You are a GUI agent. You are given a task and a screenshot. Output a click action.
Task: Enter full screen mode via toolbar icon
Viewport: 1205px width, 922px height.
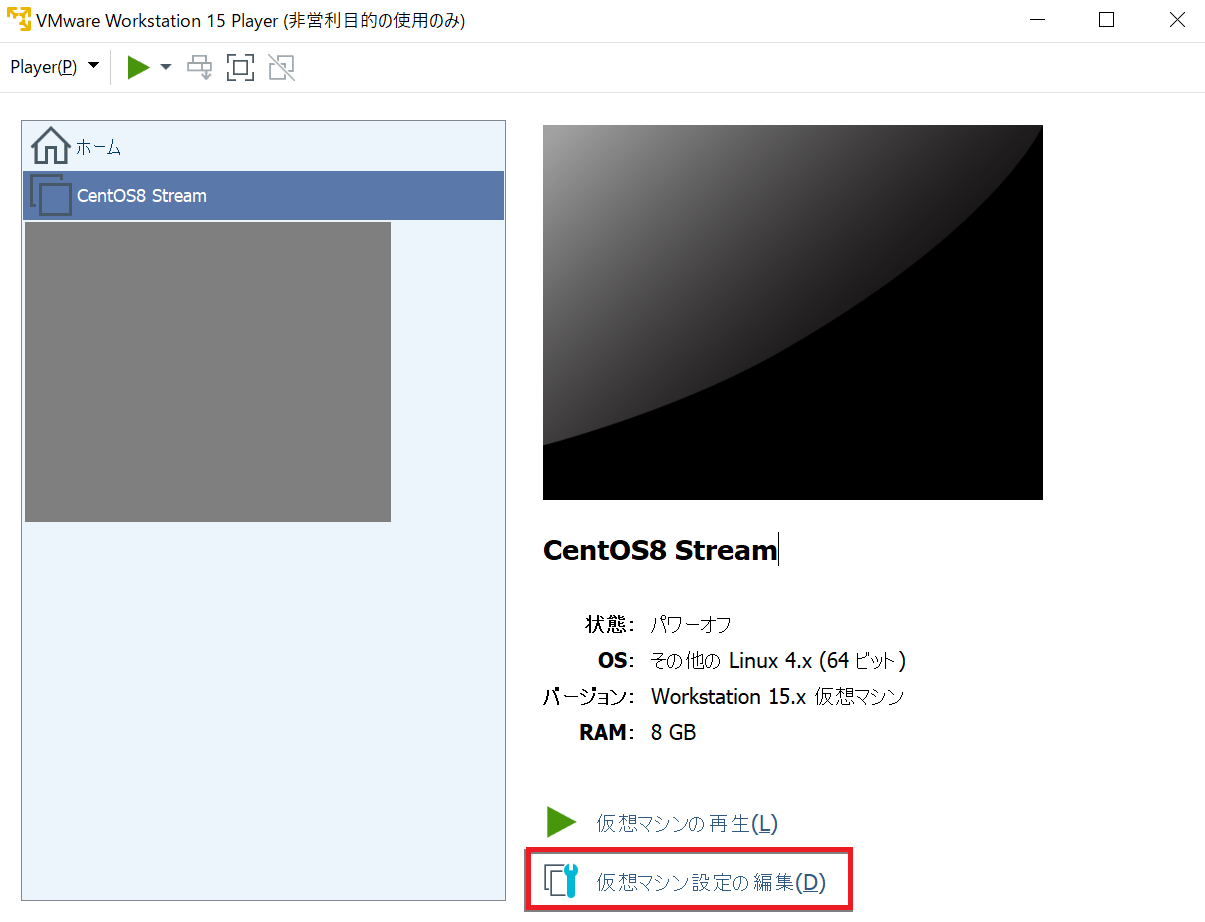(x=240, y=68)
